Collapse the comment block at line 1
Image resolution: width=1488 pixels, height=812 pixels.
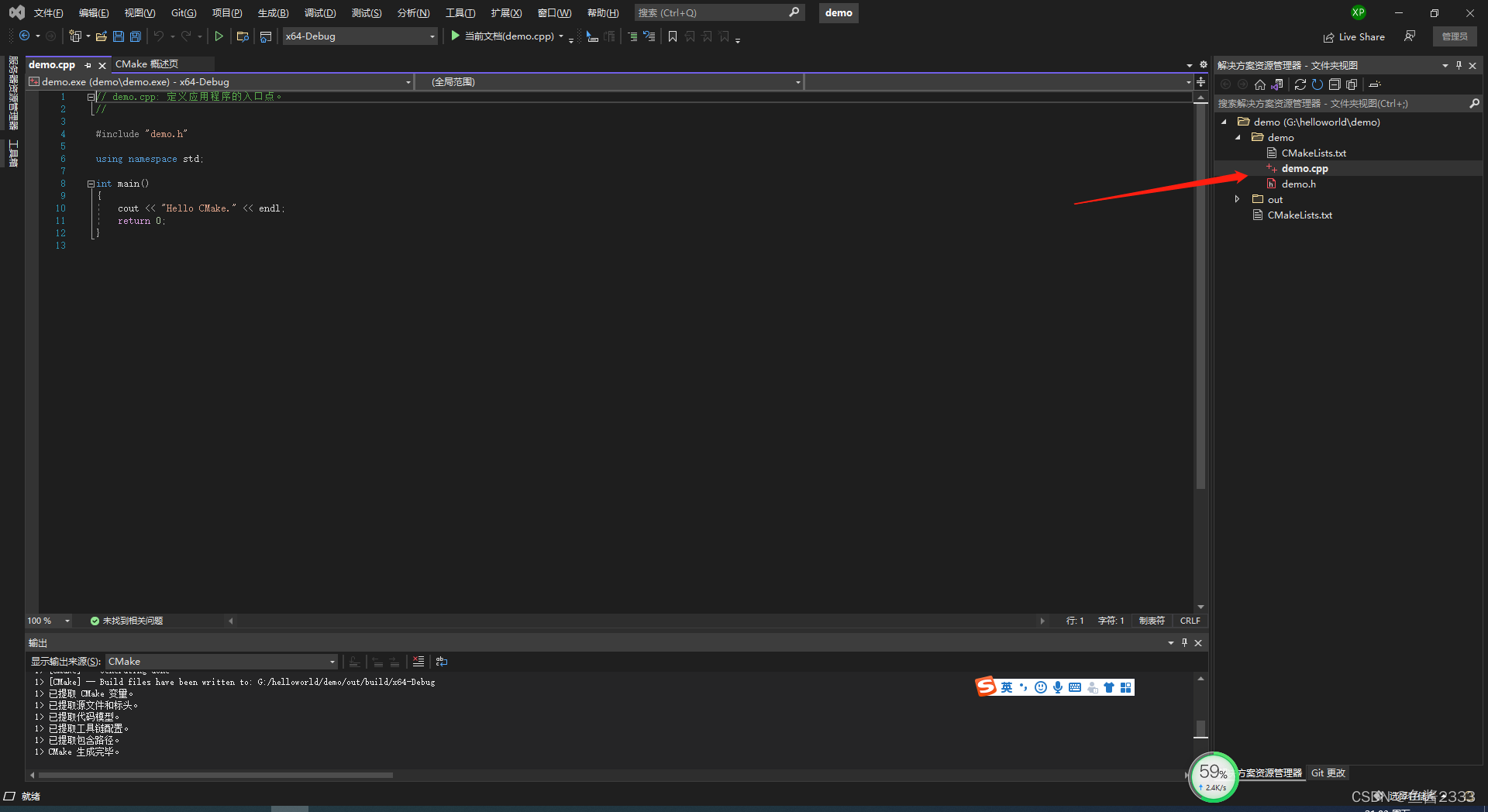(91, 97)
